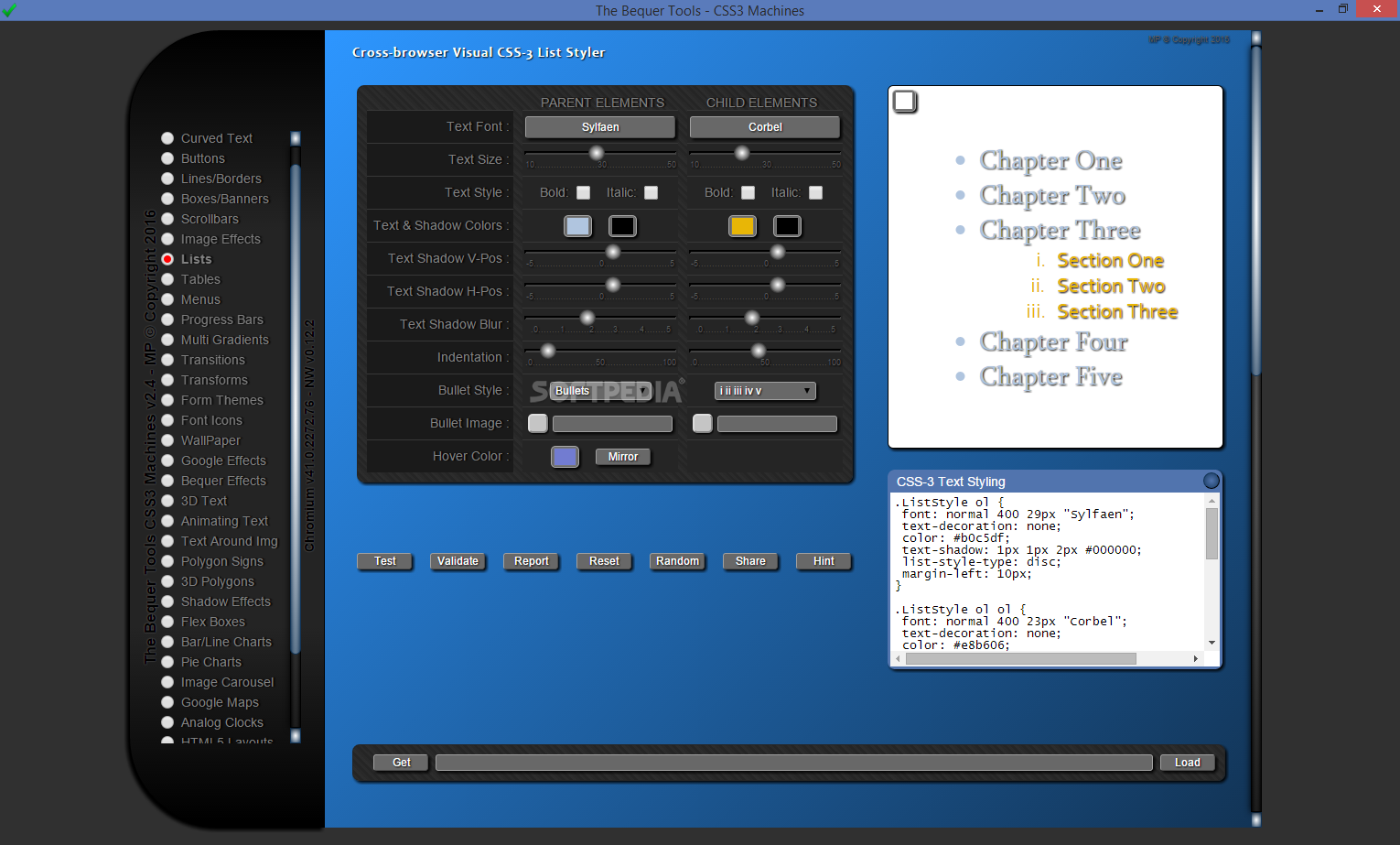This screenshot has height=845, width=1400.
Task: Click the Bullet Image picker square for child elements
Action: coord(703,423)
